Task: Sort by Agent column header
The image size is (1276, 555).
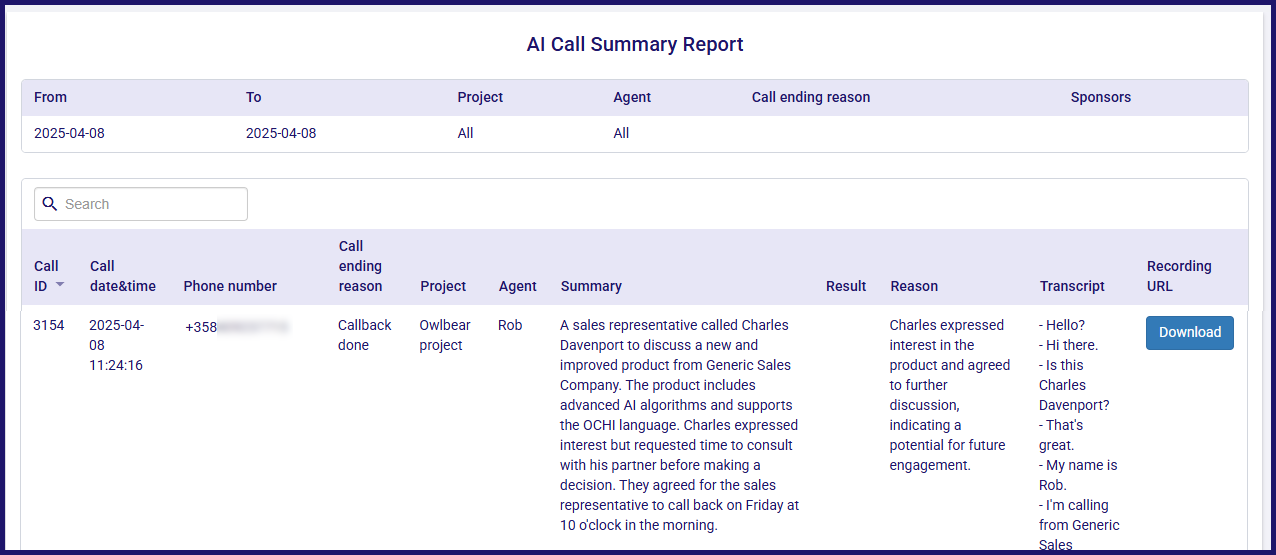Action: [x=518, y=286]
